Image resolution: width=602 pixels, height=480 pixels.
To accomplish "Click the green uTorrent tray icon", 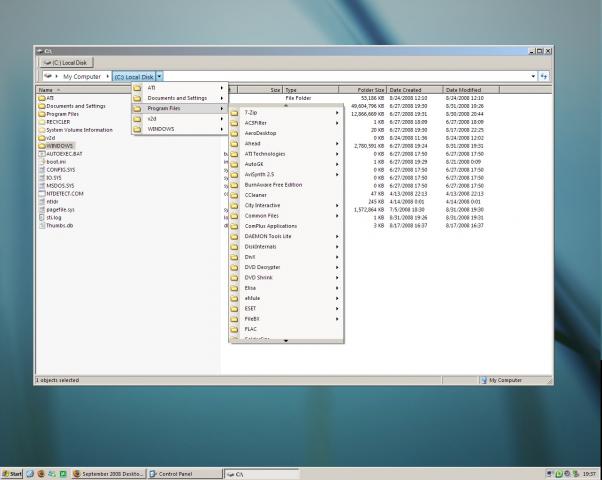I will [559, 474].
